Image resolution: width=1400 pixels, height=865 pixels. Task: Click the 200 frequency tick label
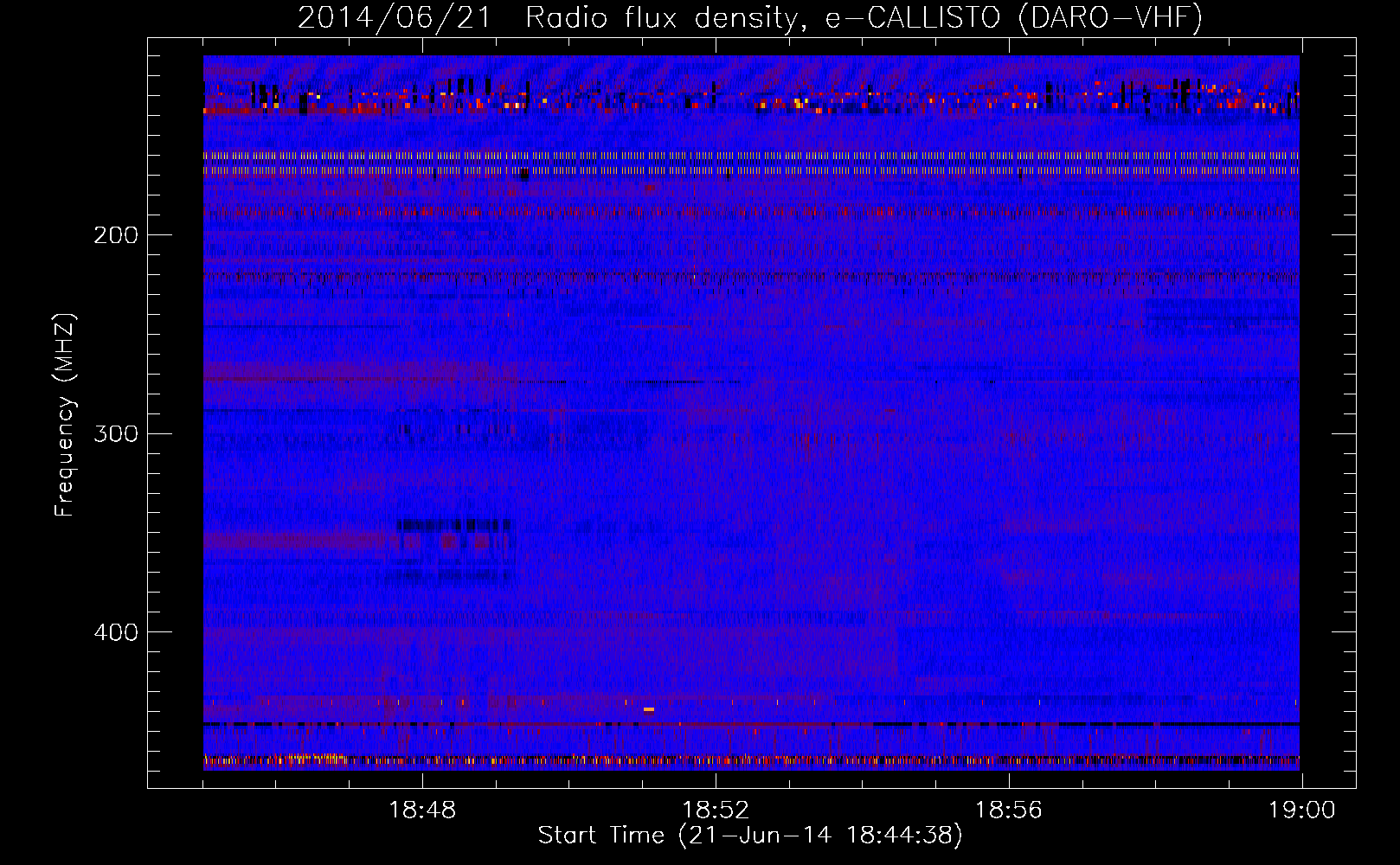[x=116, y=235]
